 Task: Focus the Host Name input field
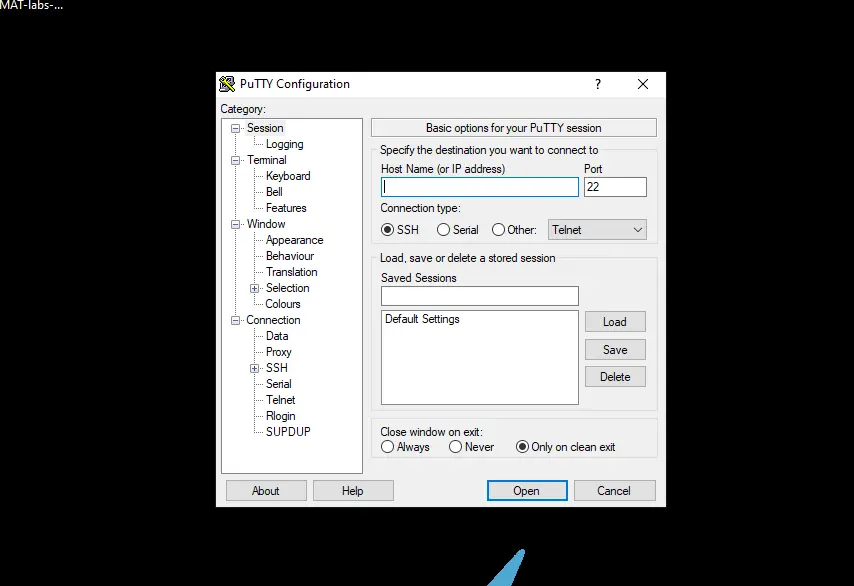point(479,187)
